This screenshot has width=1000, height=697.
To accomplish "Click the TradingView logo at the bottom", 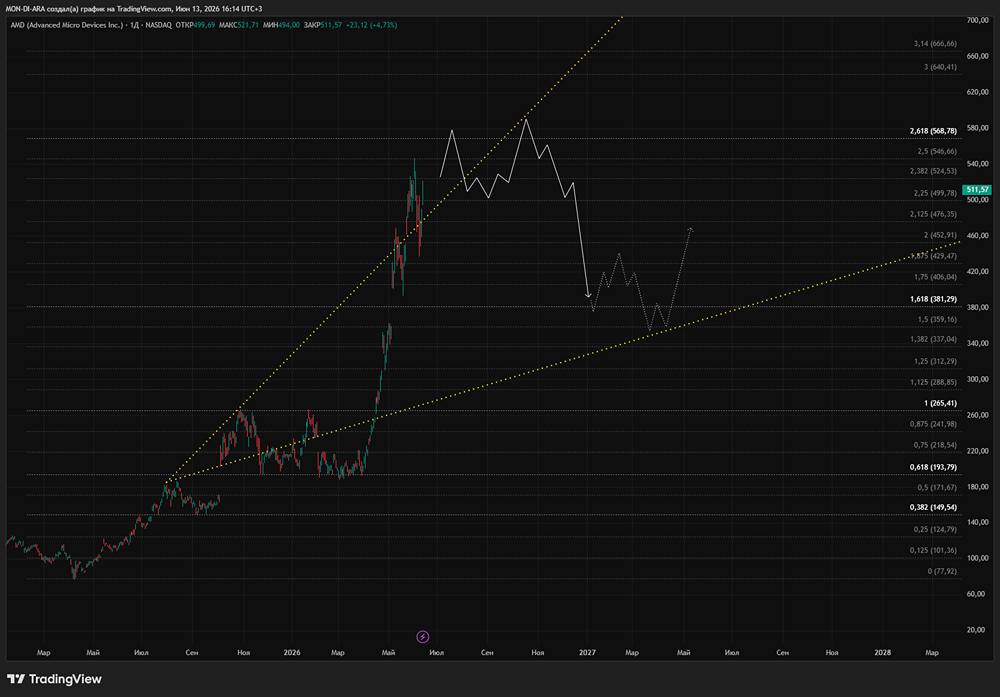I will click(x=54, y=679).
